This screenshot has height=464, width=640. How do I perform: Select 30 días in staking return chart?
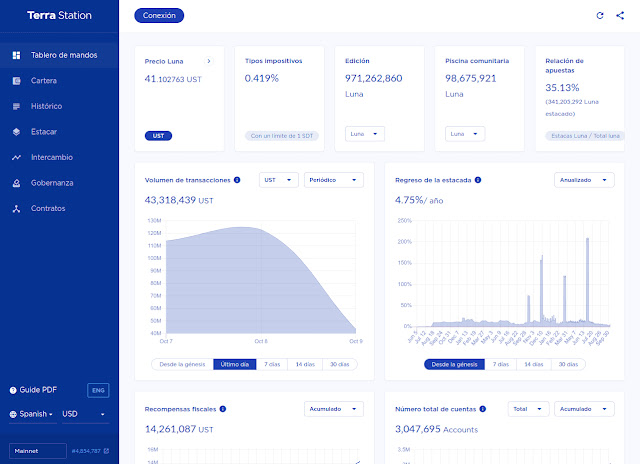(x=568, y=364)
